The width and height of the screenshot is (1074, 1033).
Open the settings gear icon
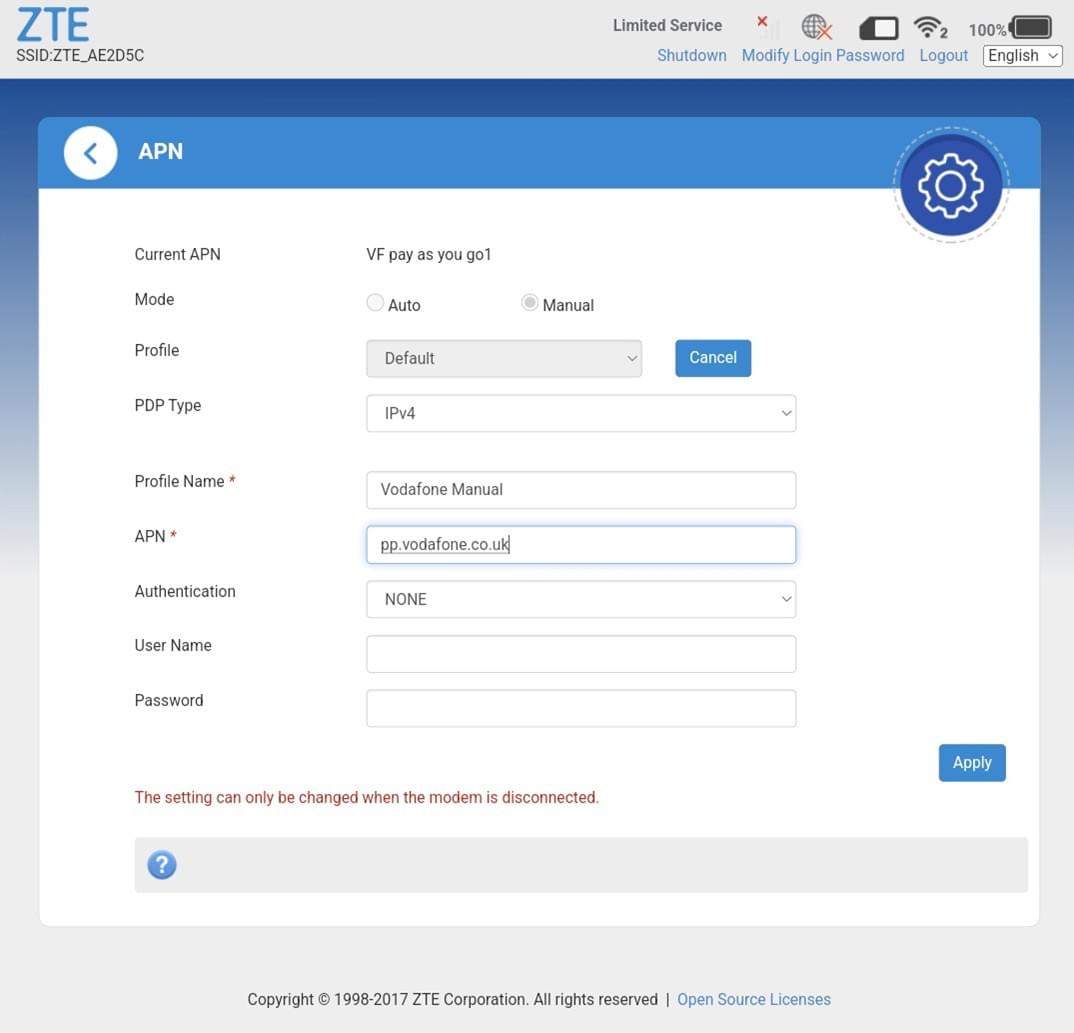point(951,185)
